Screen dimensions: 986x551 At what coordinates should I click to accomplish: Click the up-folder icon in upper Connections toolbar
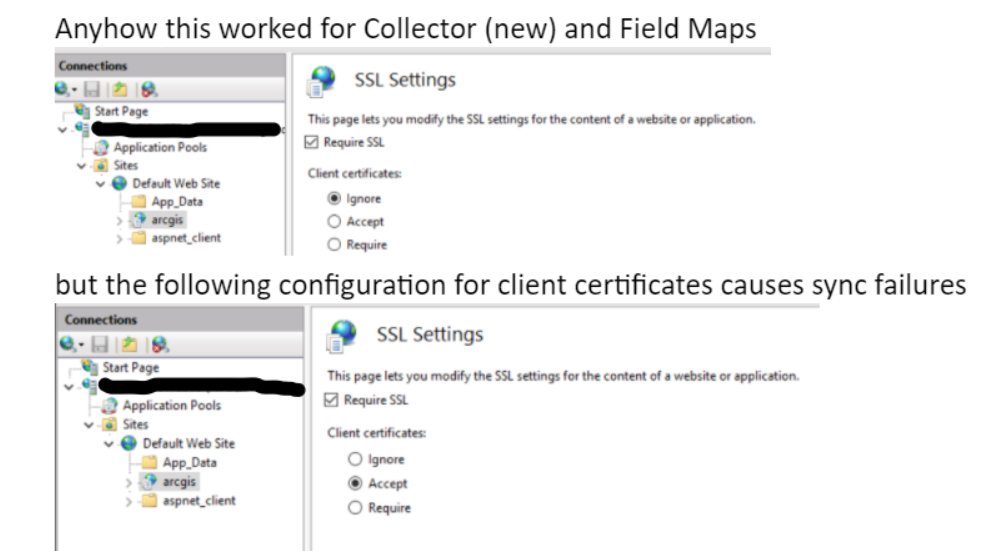(119, 89)
